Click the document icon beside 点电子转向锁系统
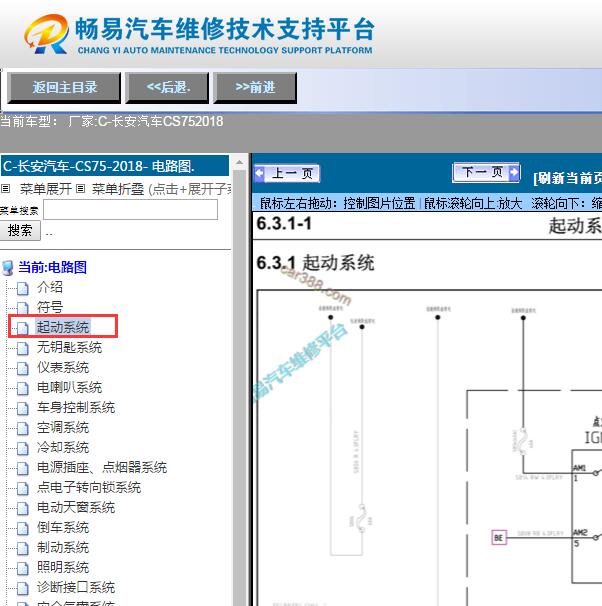Viewport: 602px width, 606px height. coord(23,489)
